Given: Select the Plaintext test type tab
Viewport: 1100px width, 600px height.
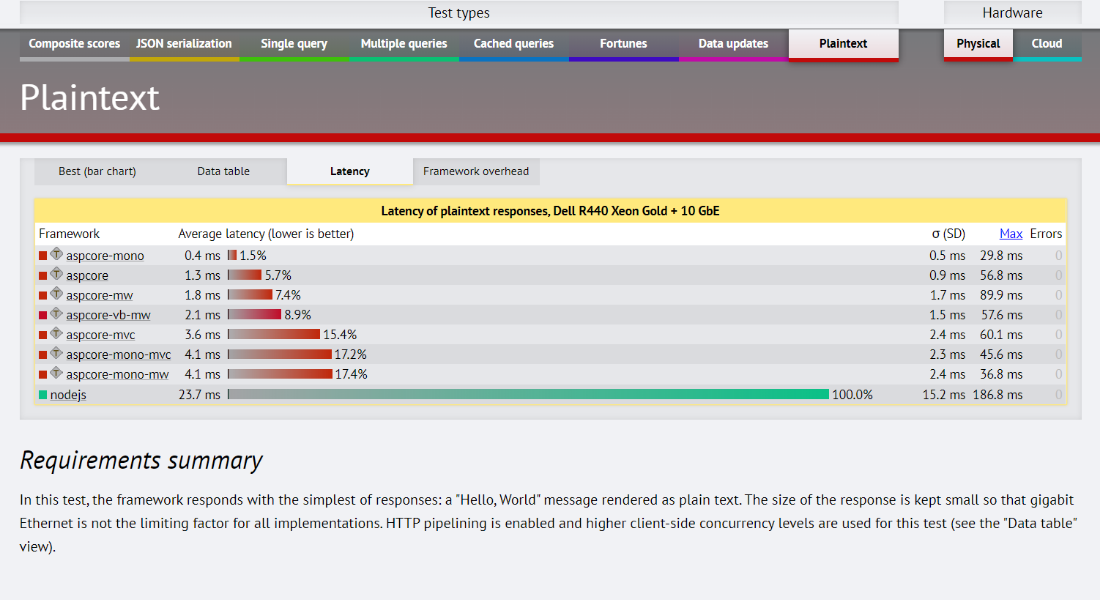Looking at the screenshot, I should pos(843,45).
